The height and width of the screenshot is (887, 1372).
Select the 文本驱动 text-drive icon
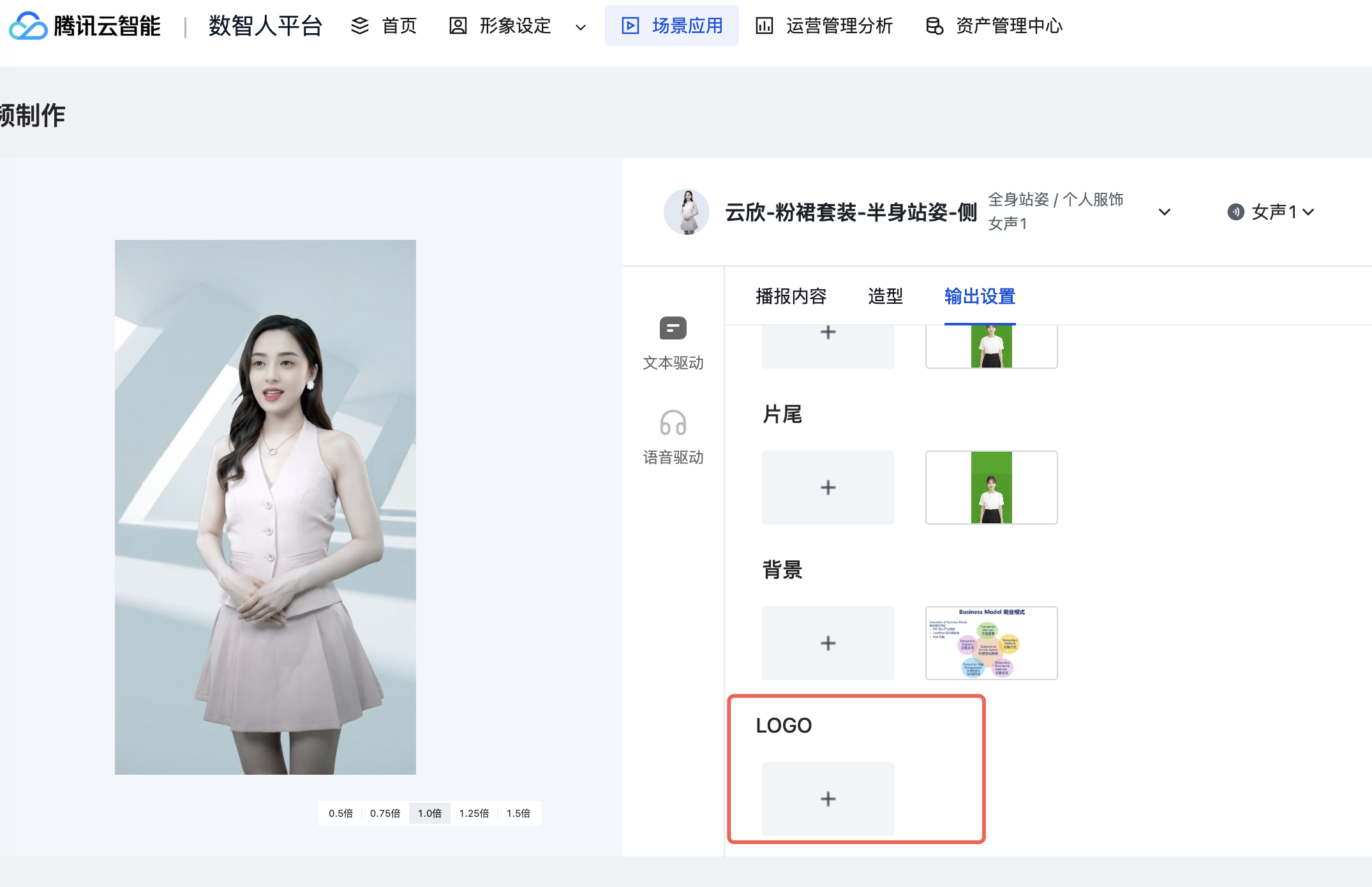pyautogui.click(x=673, y=329)
